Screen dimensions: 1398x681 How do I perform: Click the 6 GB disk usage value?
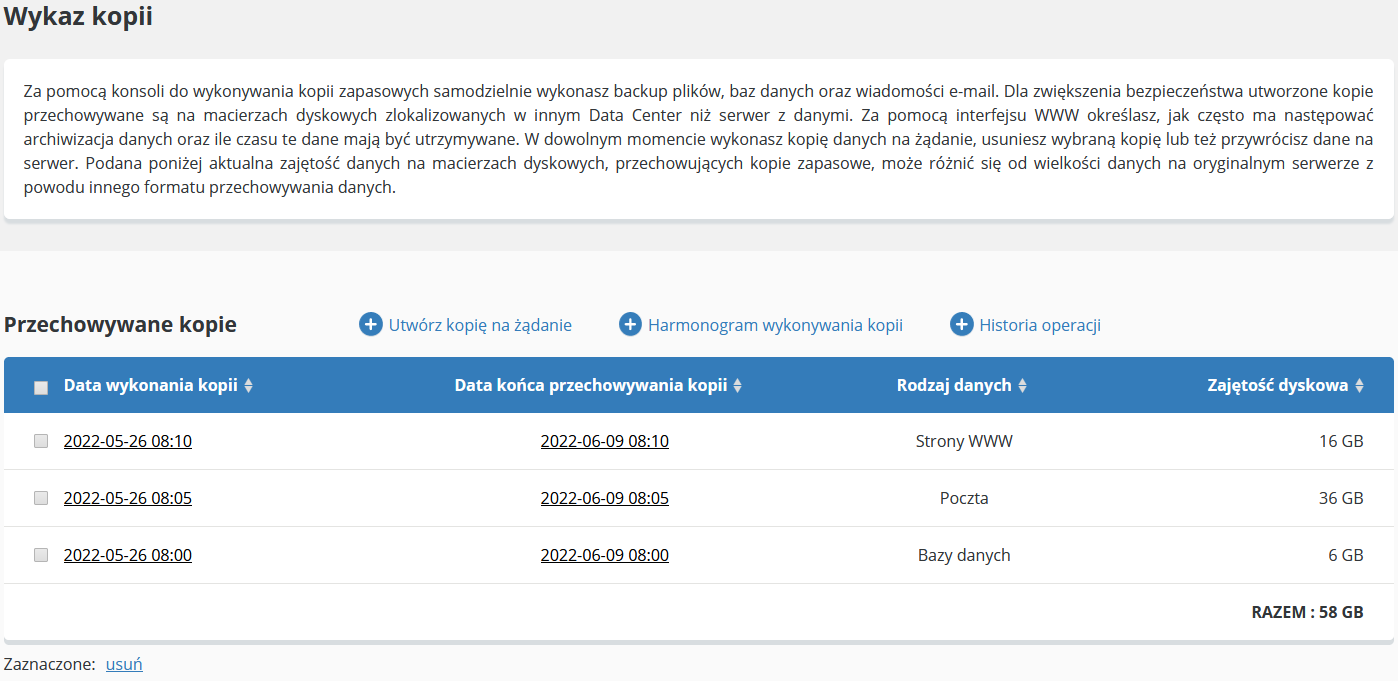[x=1346, y=555]
